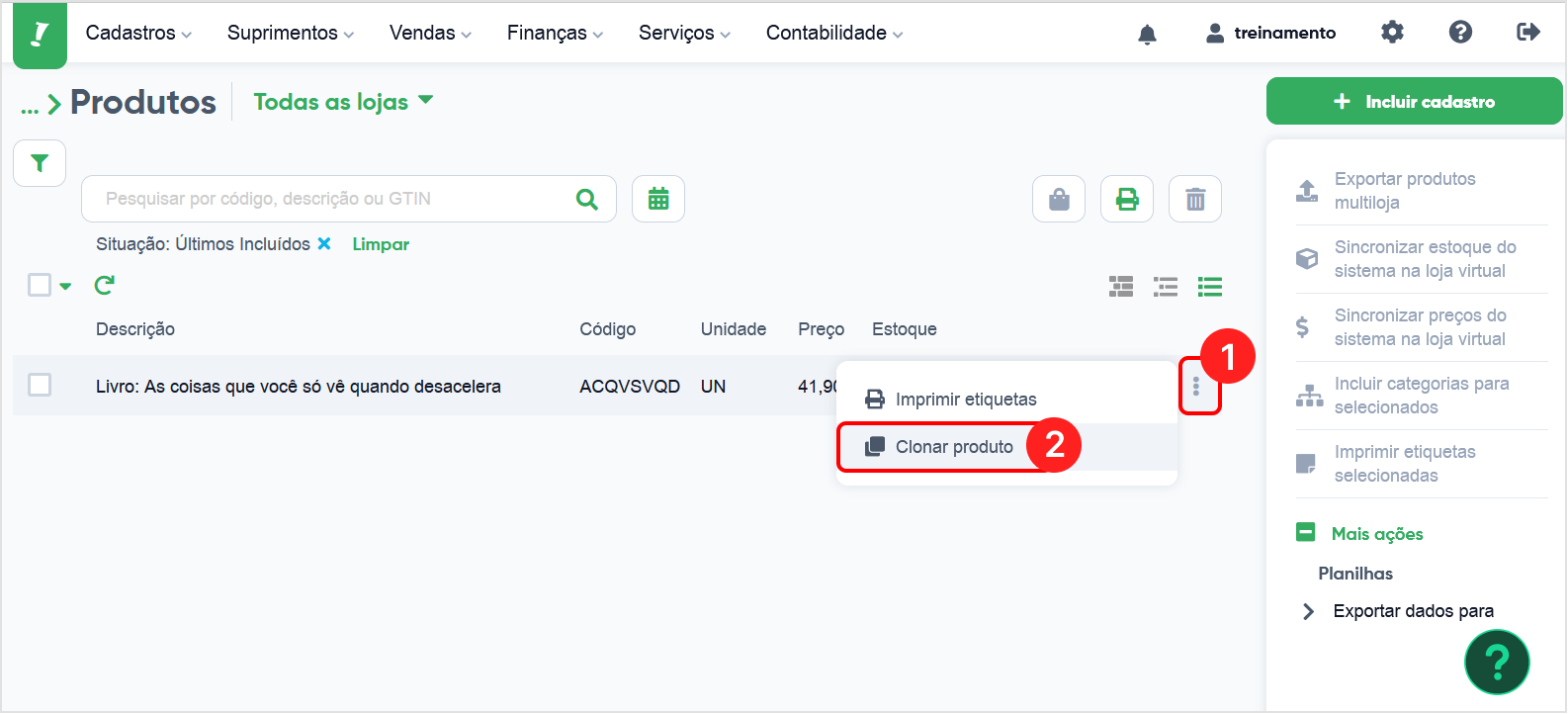Click the UN unit cell
This screenshot has height=714, width=1568.
coord(714,387)
